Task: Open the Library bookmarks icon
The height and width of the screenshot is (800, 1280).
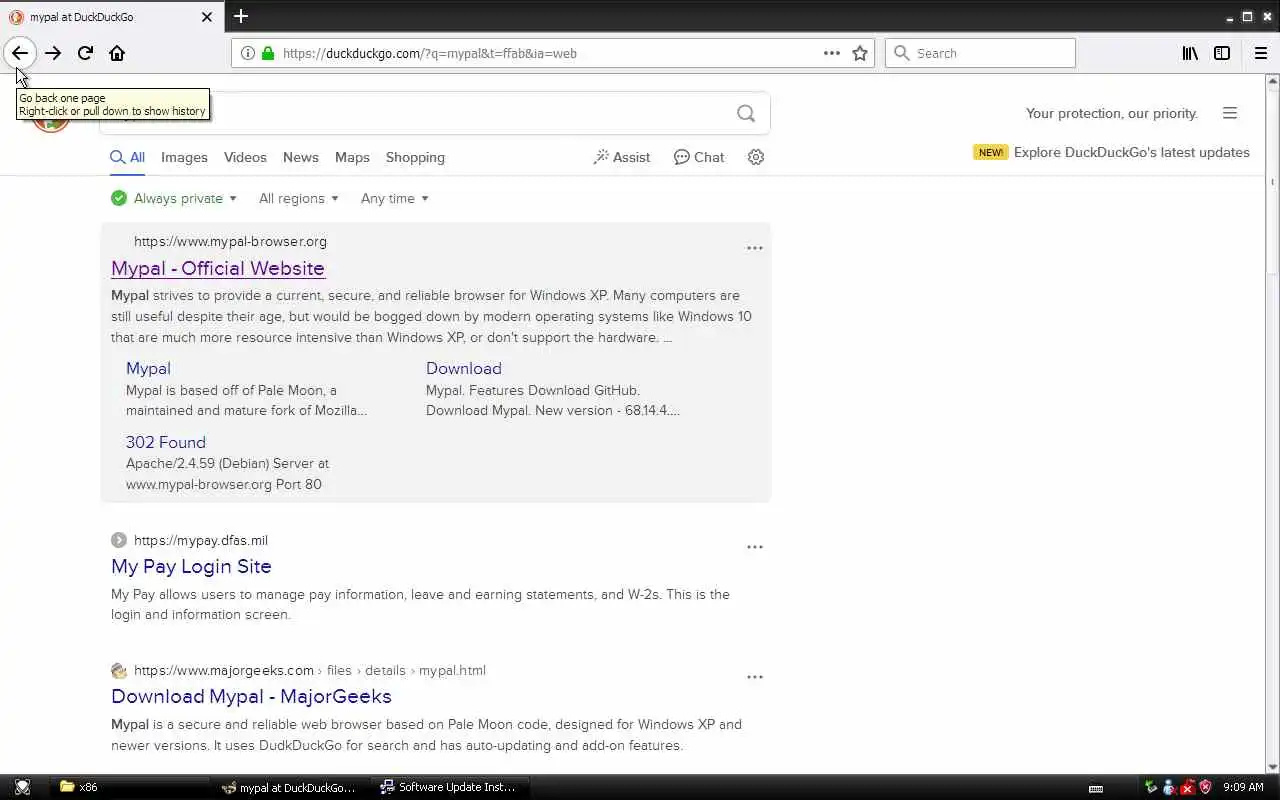Action: [1190, 53]
